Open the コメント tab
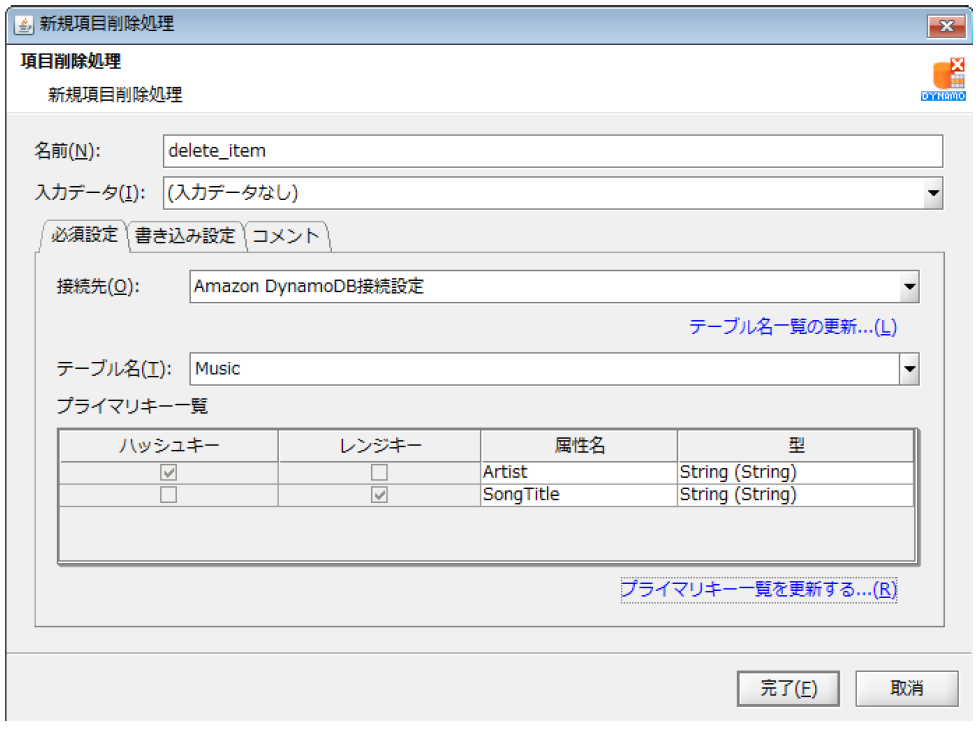This screenshot has width=980, height=729. pyautogui.click(x=286, y=236)
